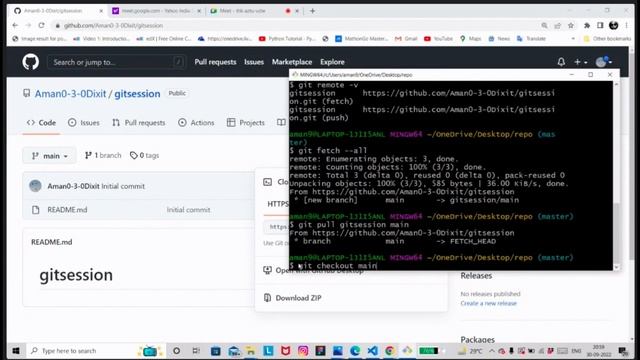Open Other bookmarks folder
The height and width of the screenshot is (360, 640).
coord(607,39)
